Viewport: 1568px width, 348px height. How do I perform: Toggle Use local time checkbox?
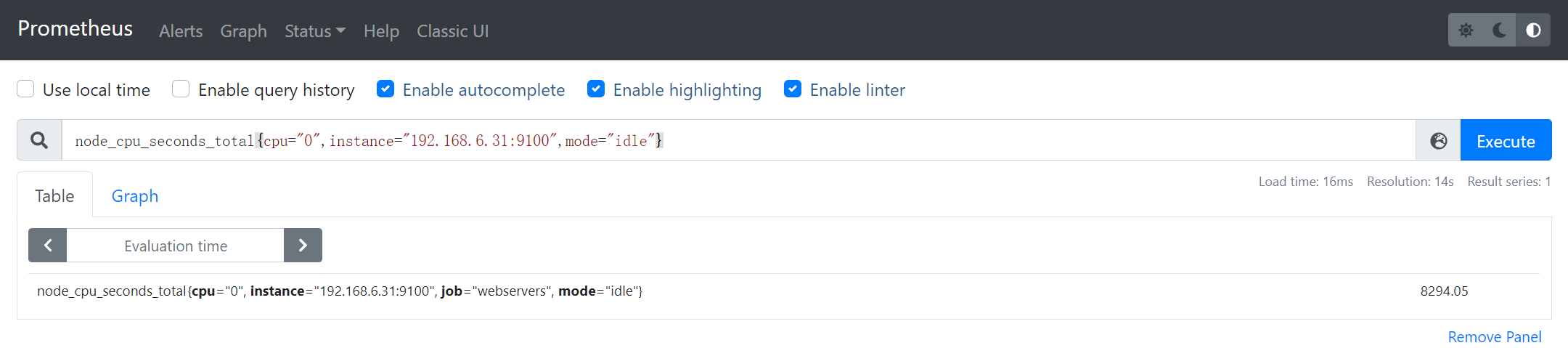25,89
